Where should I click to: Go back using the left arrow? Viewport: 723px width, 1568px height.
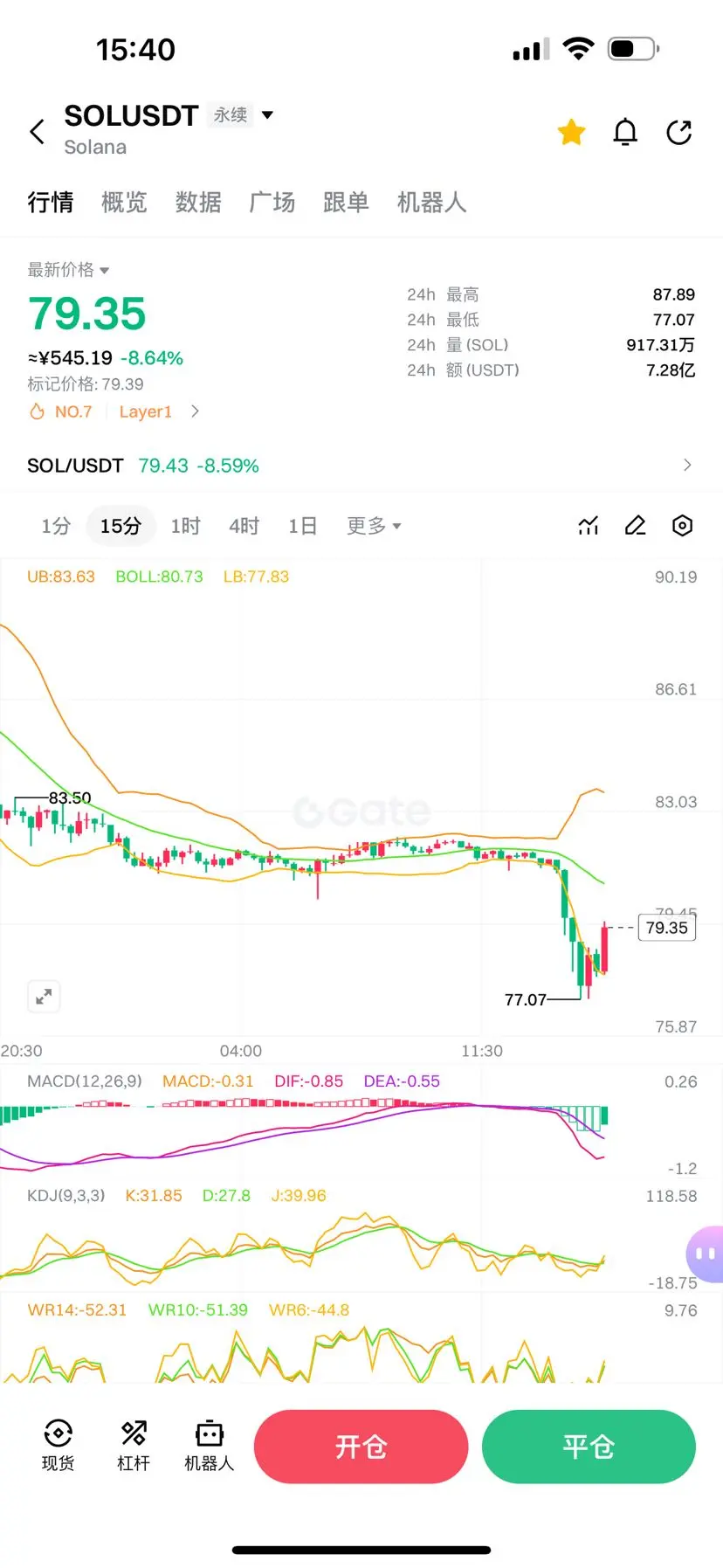[x=37, y=132]
